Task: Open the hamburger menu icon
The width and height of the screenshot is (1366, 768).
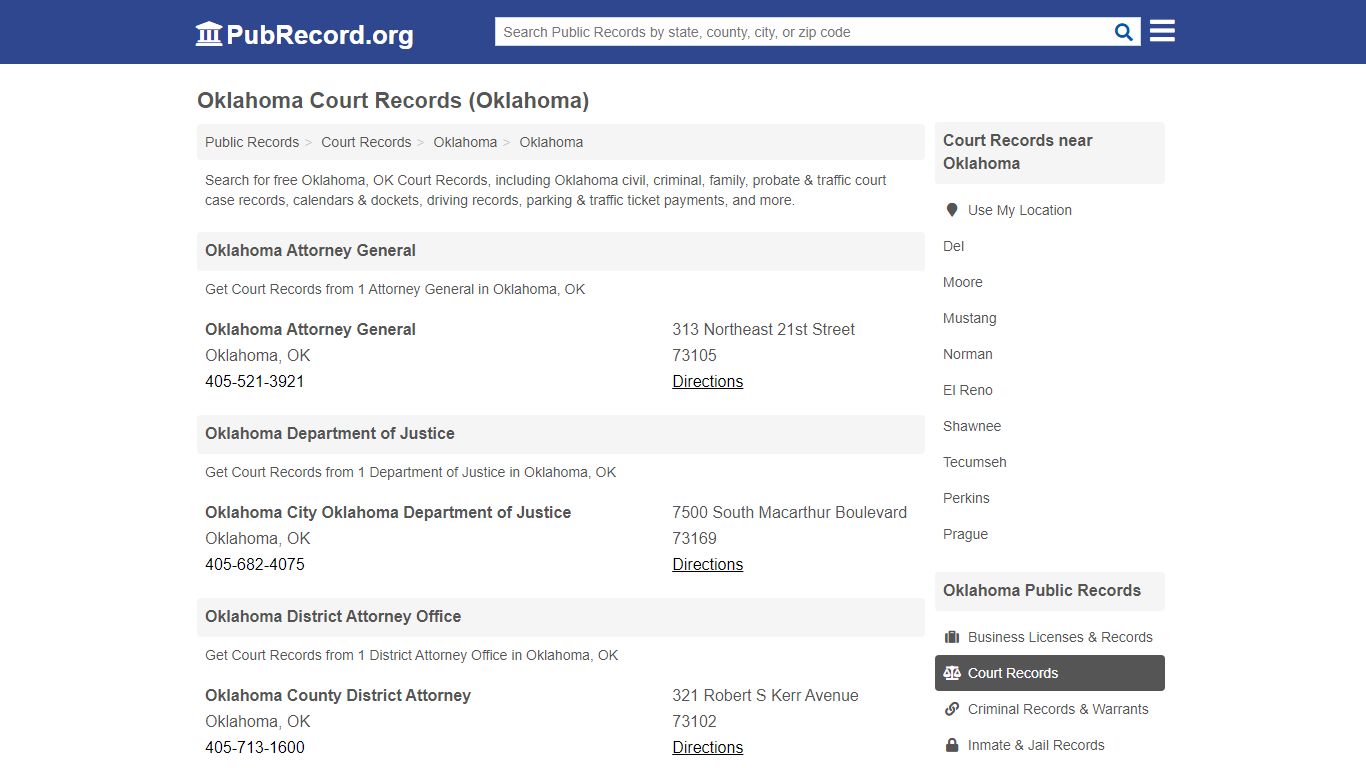Action: pyautogui.click(x=1162, y=31)
